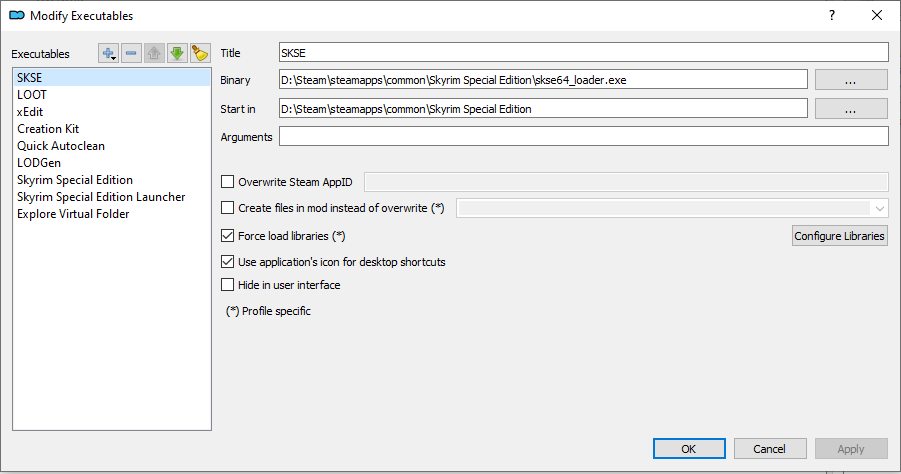Click the help question mark icon
901x474 pixels.
(x=832, y=15)
